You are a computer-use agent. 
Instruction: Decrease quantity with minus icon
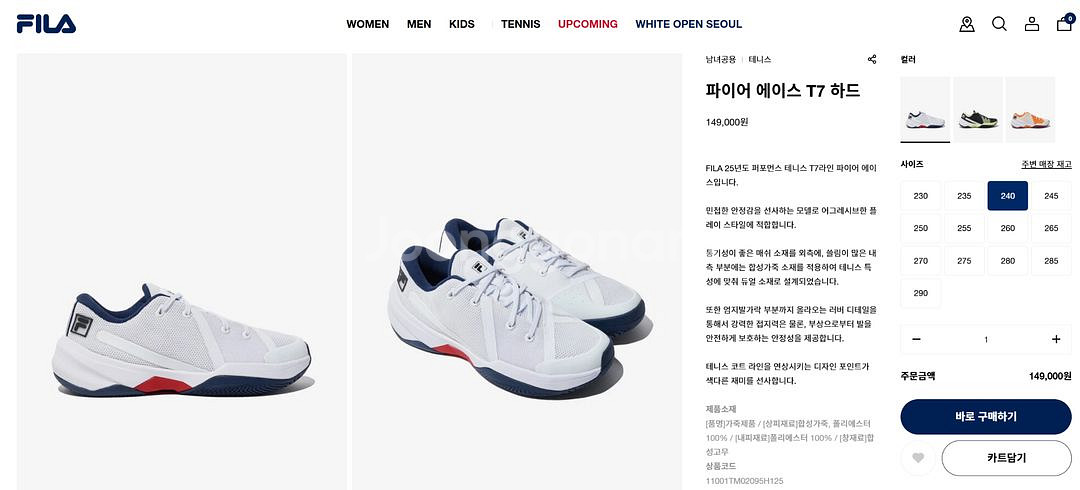tap(916, 339)
